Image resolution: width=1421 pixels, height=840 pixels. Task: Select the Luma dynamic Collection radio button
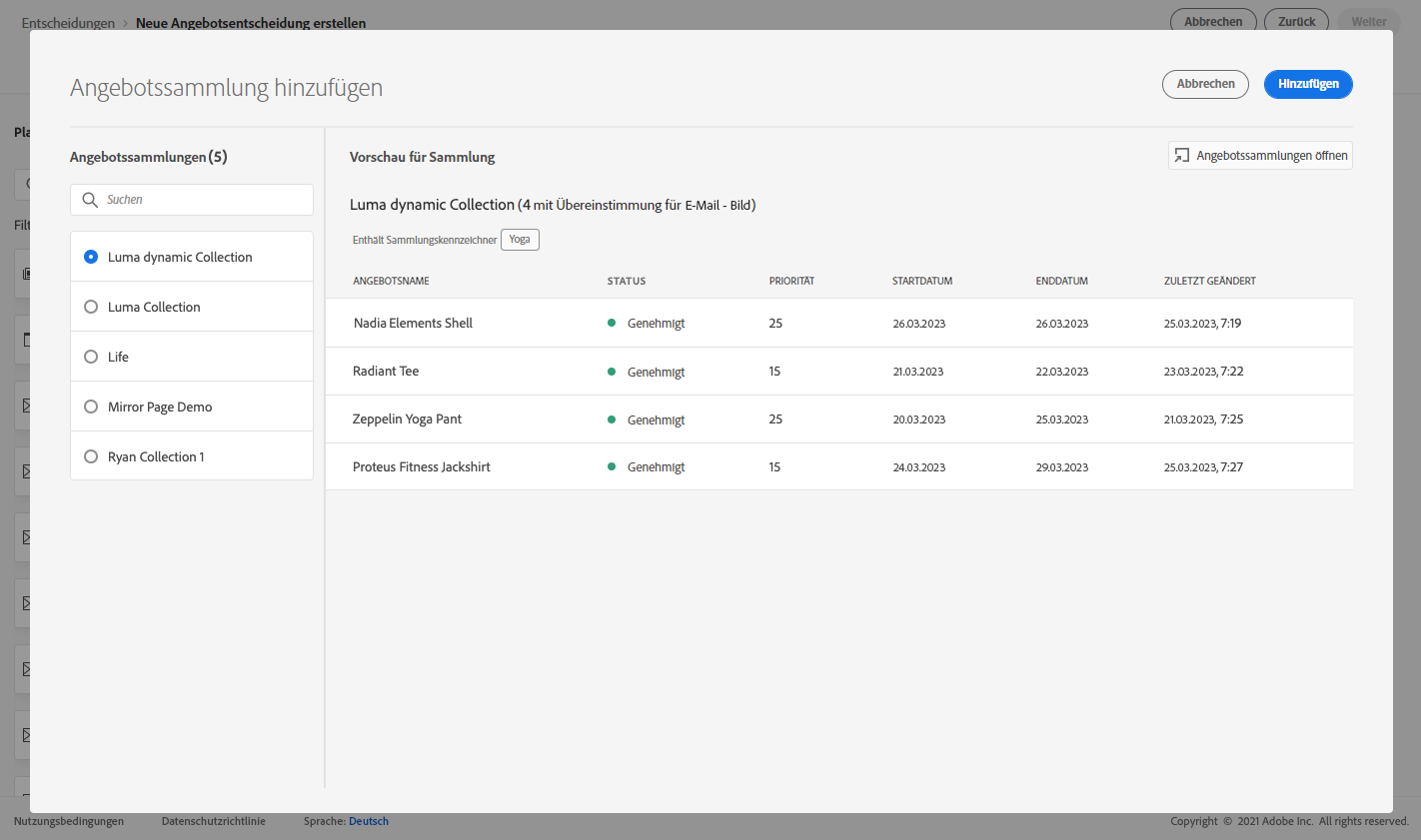coord(91,257)
